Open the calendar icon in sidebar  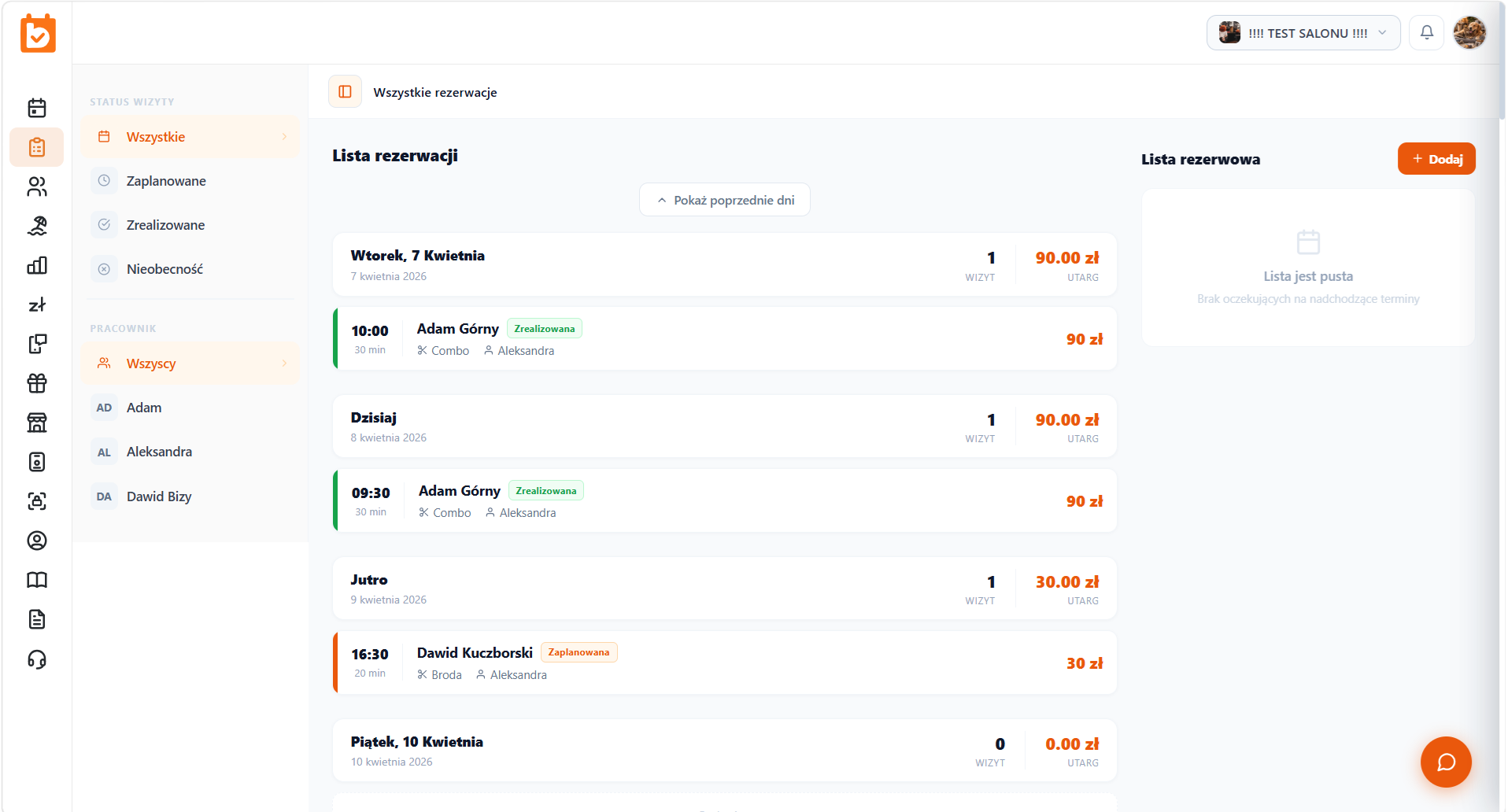click(x=37, y=108)
